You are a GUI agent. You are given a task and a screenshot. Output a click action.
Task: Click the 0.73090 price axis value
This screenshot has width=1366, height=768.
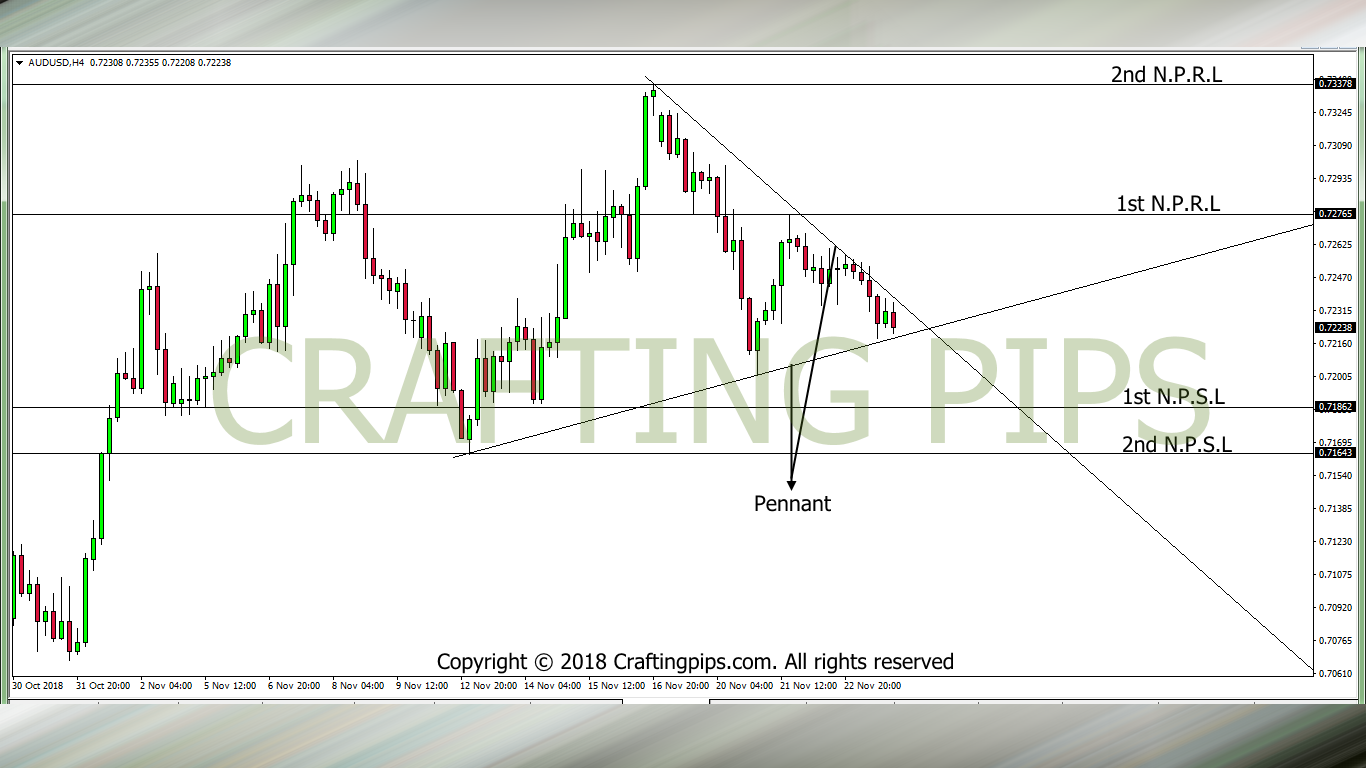(1337, 145)
